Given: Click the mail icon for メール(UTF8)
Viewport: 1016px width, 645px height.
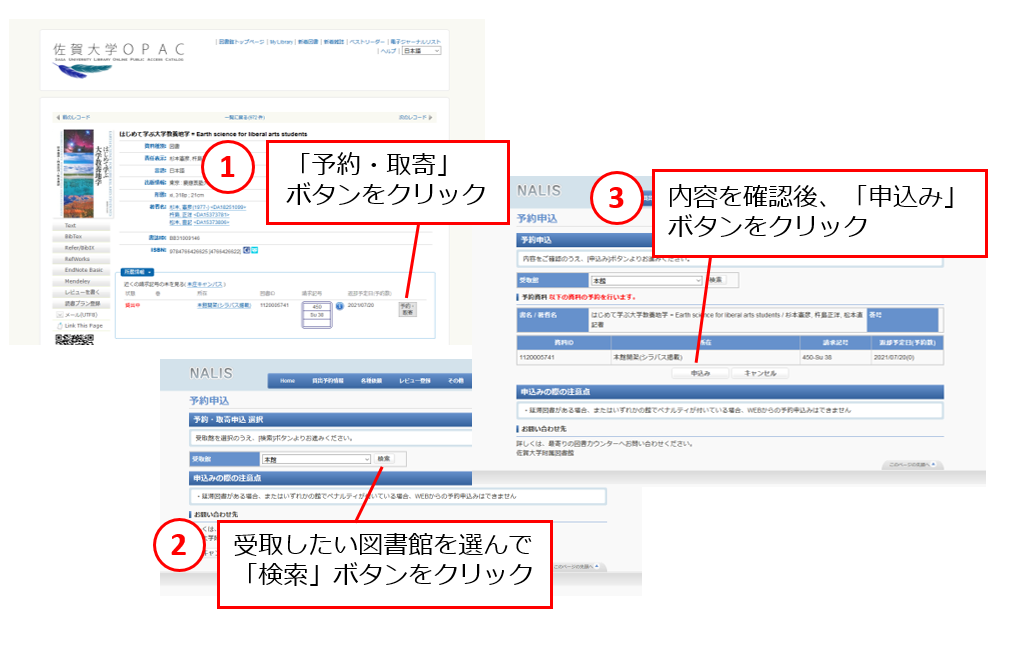Looking at the screenshot, I should coord(58,314).
